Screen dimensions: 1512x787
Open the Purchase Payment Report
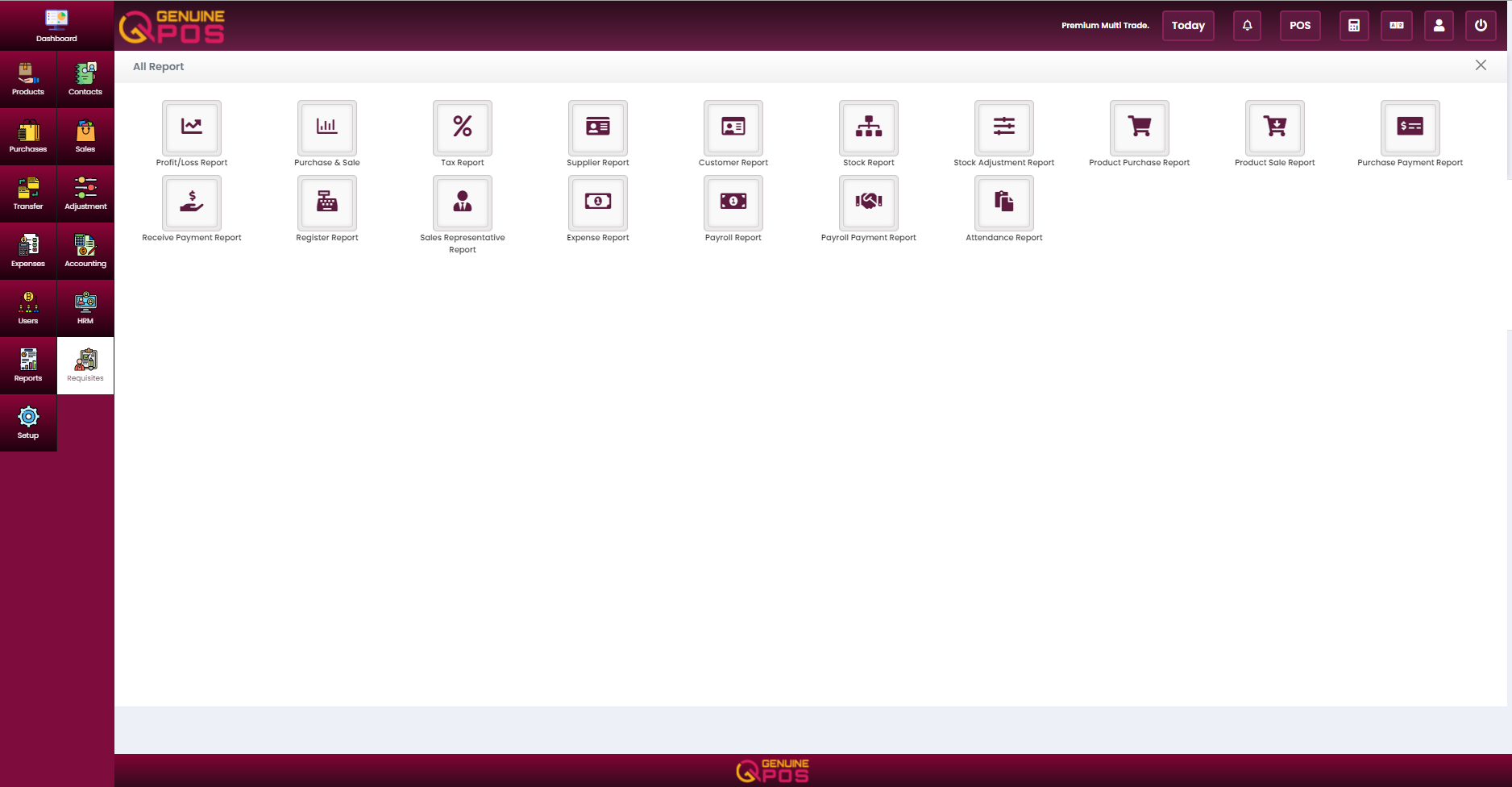tap(1410, 127)
